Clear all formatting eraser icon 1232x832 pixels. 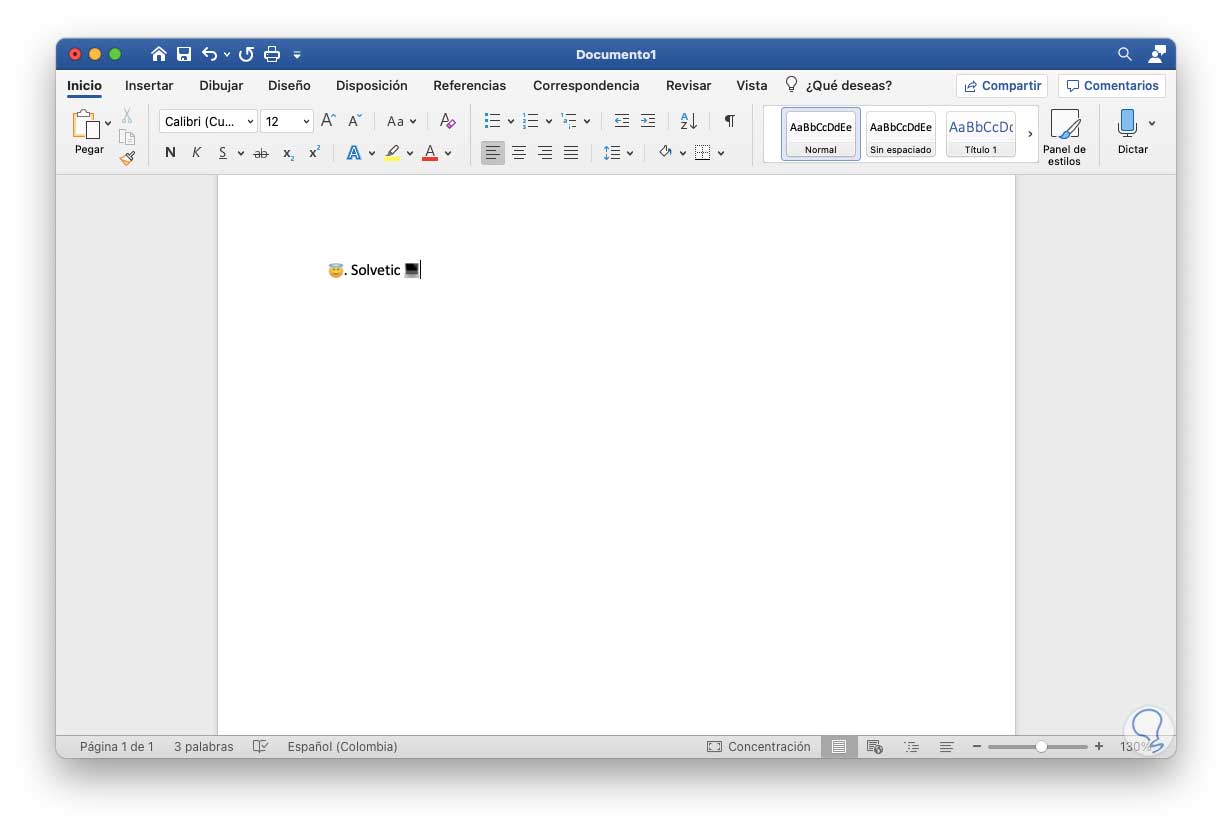[x=447, y=121]
